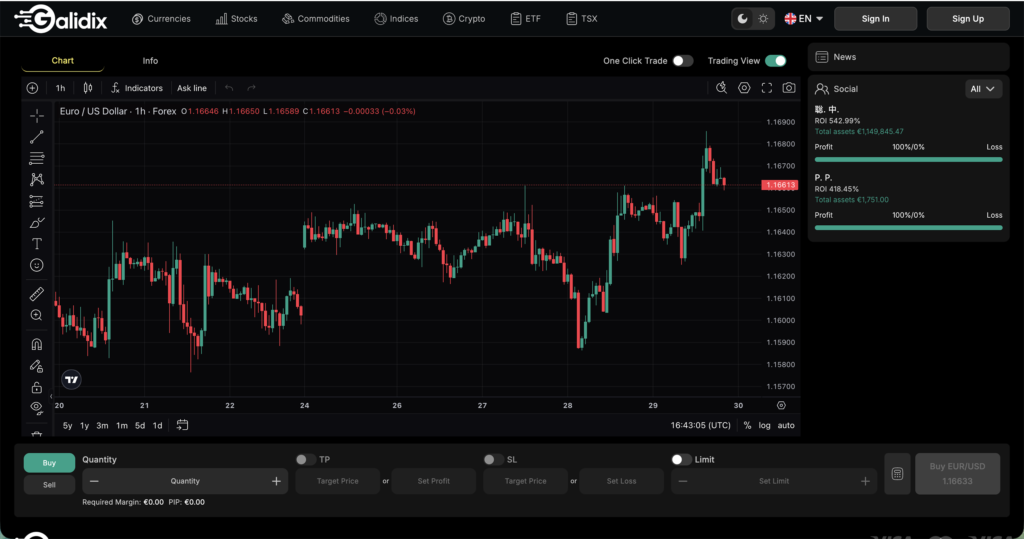Screen dimensions: 1024x539
Task: Open the Commodities menu
Action: [x=315, y=19]
